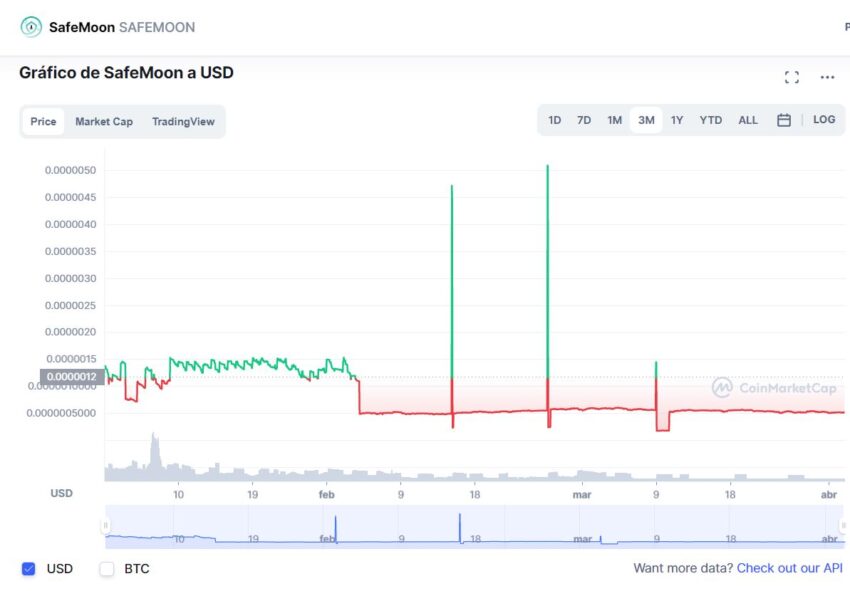Switch to the Market Cap tab
Image resolution: width=850 pixels, height=591 pixels.
coord(104,122)
